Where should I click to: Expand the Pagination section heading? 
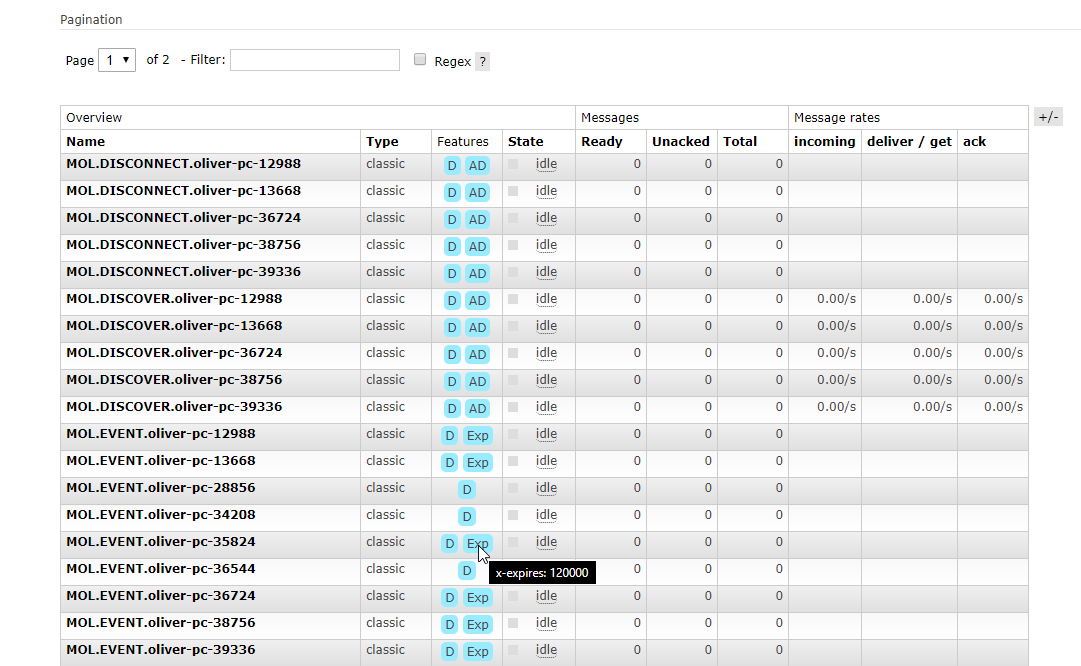click(91, 19)
